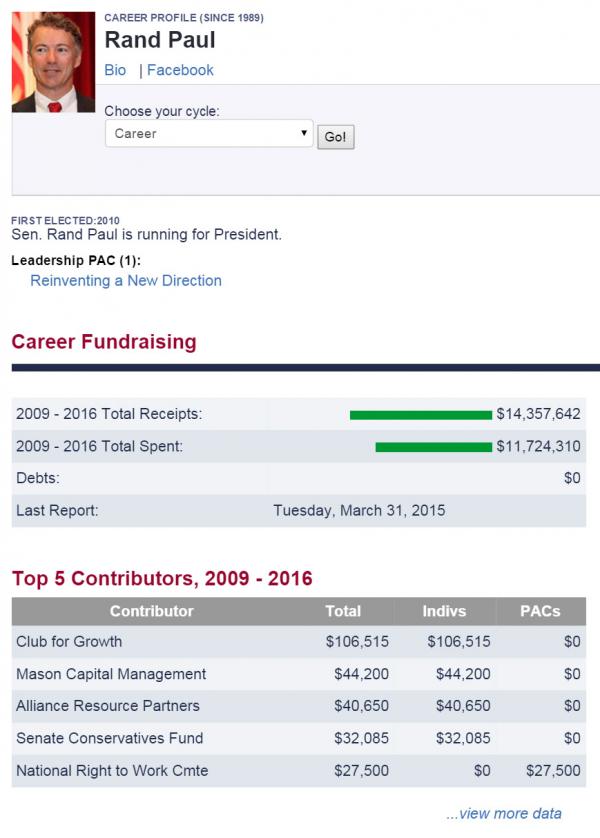Click the Go! button
Viewport: 600px width, 838px height.
[x=336, y=137]
